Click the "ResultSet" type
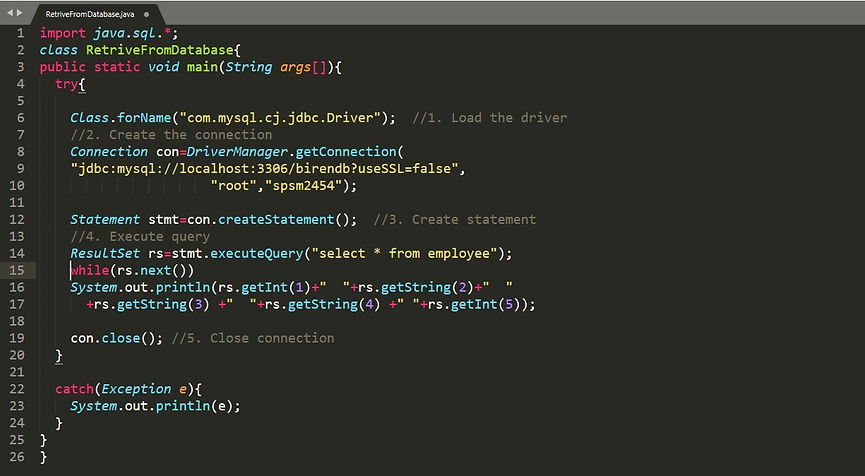Image resolution: width=865 pixels, height=476 pixels. click(105, 254)
